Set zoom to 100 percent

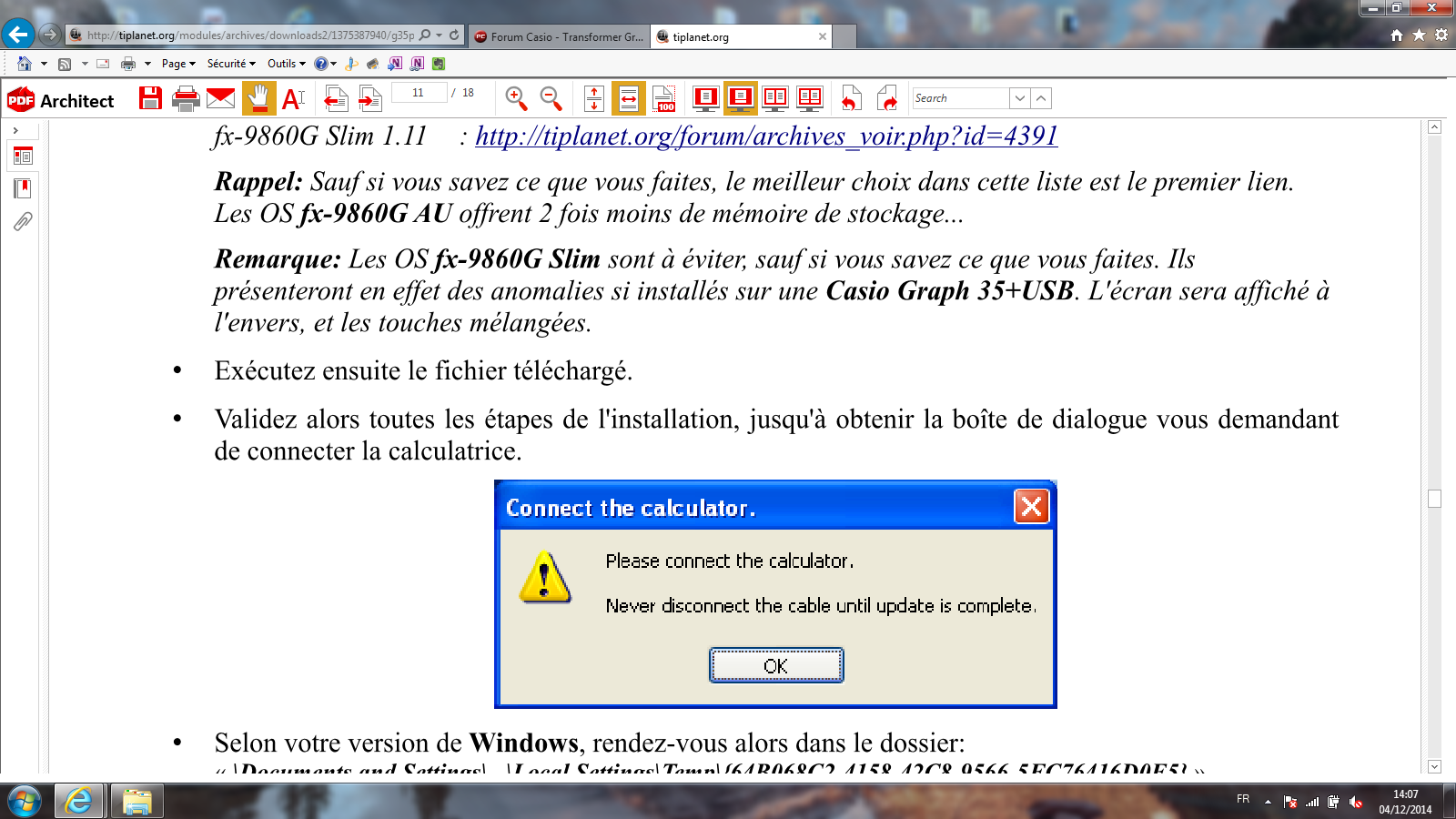(664, 98)
